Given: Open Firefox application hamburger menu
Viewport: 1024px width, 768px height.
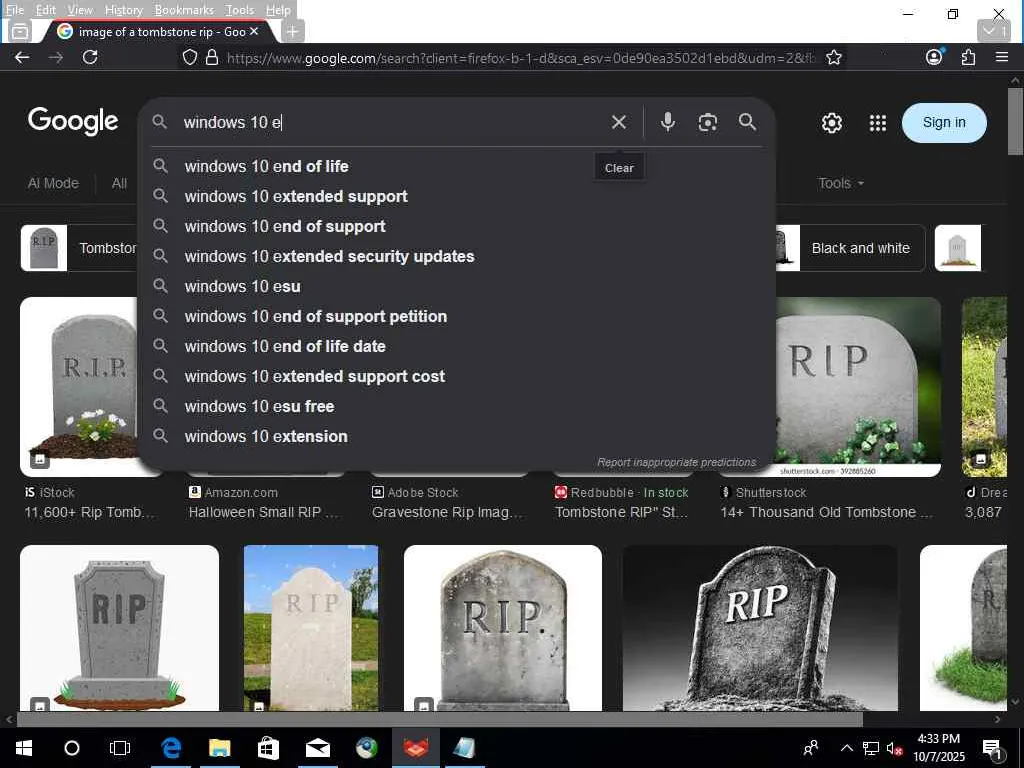Looking at the screenshot, I should 1002,57.
